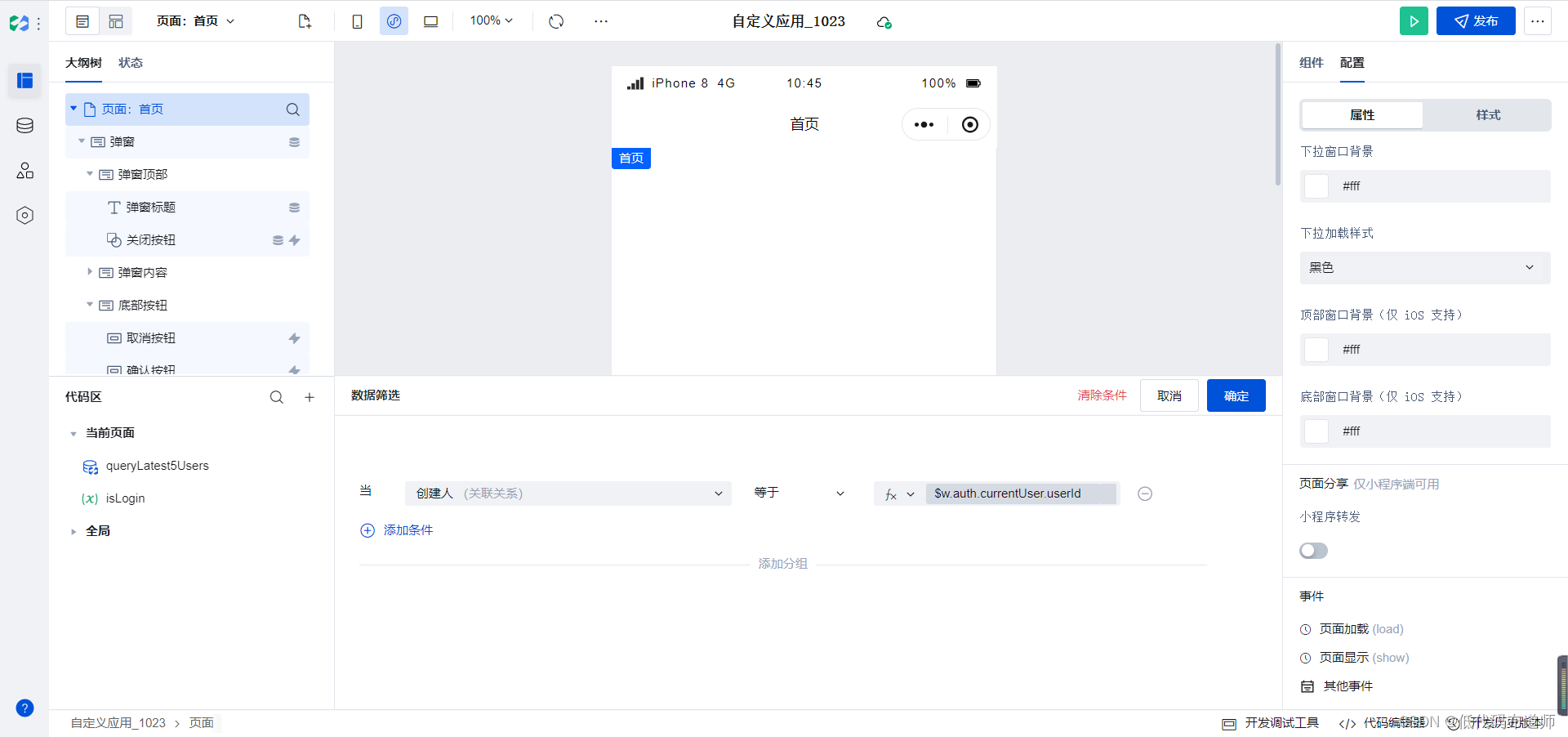
Task: Click the green preview run button
Action: [1414, 21]
